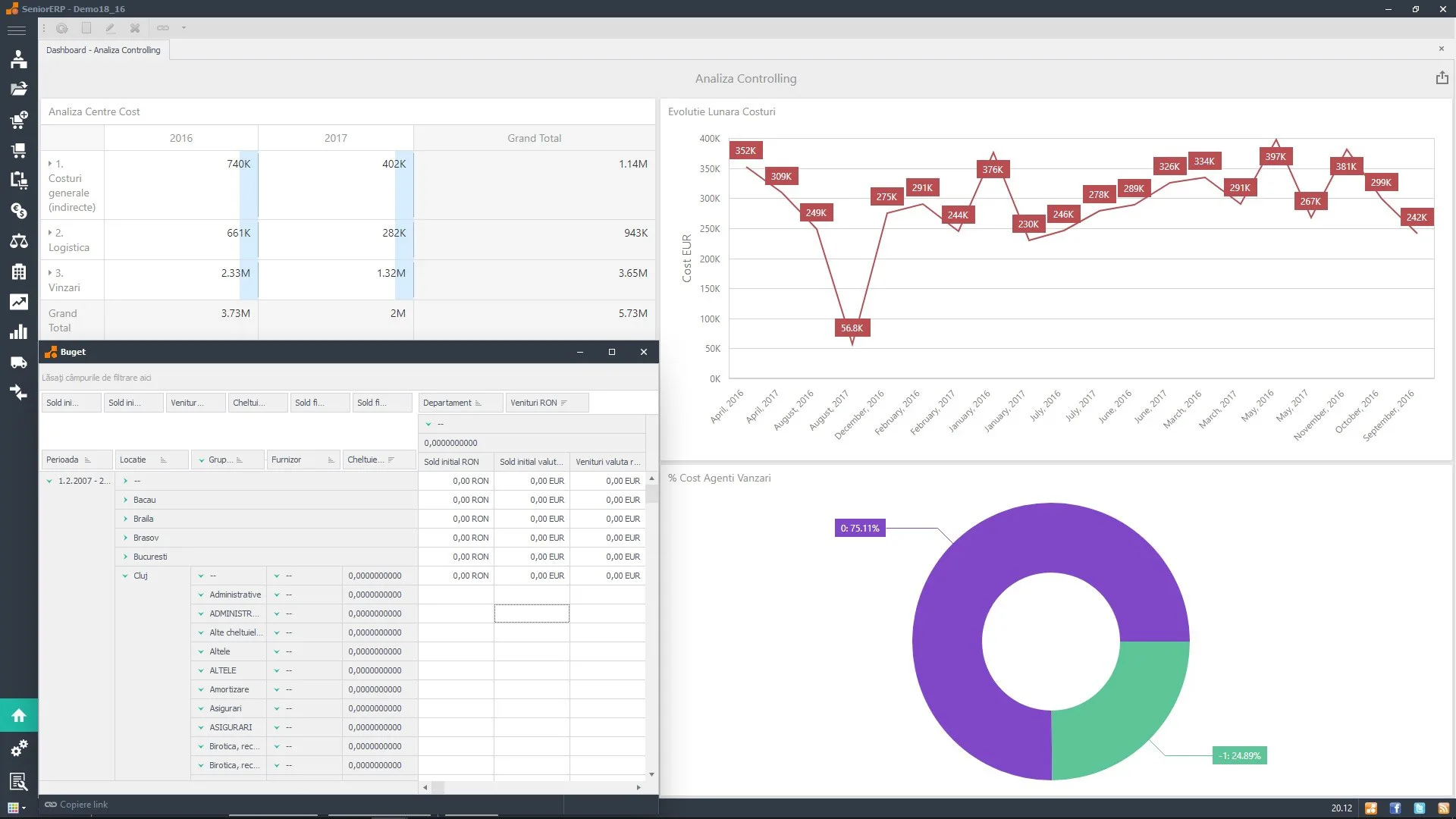Open the RSS feed icon in the status bar
The height and width of the screenshot is (819, 1456).
pyautogui.click(x=1443, y=808)
